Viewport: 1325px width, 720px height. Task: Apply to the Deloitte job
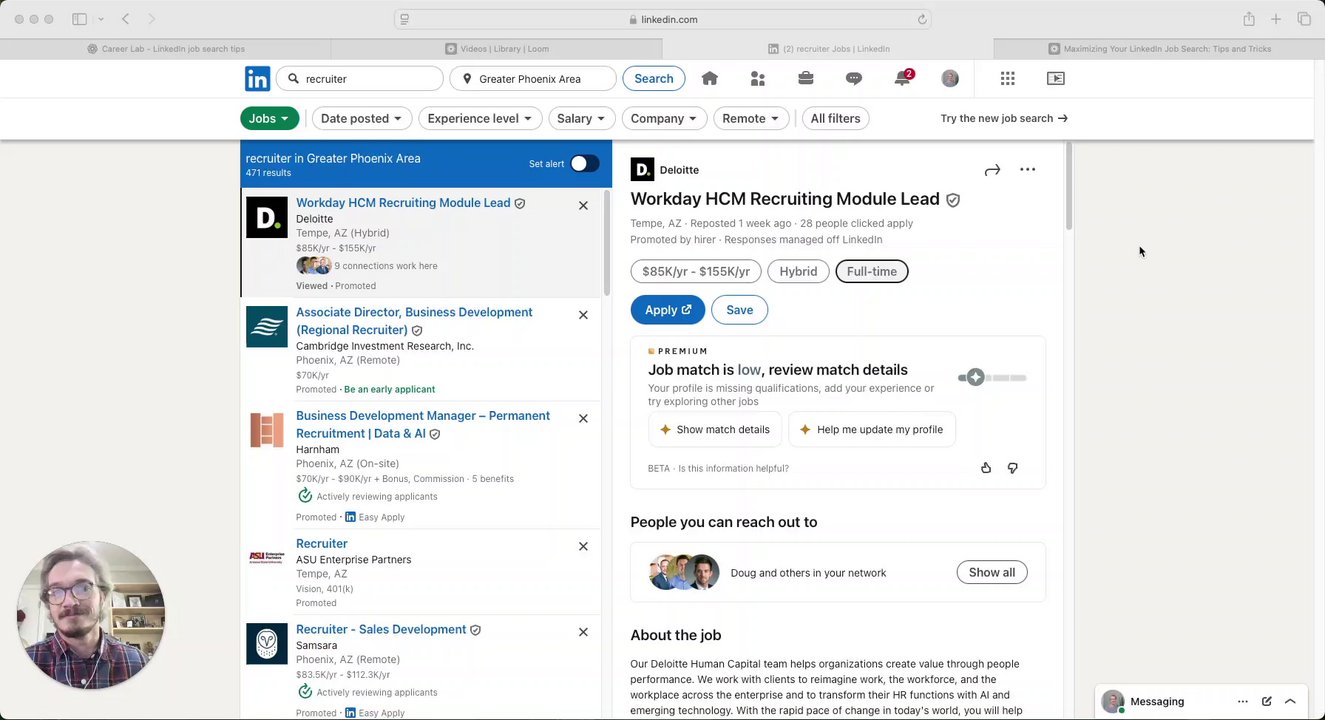668,310
